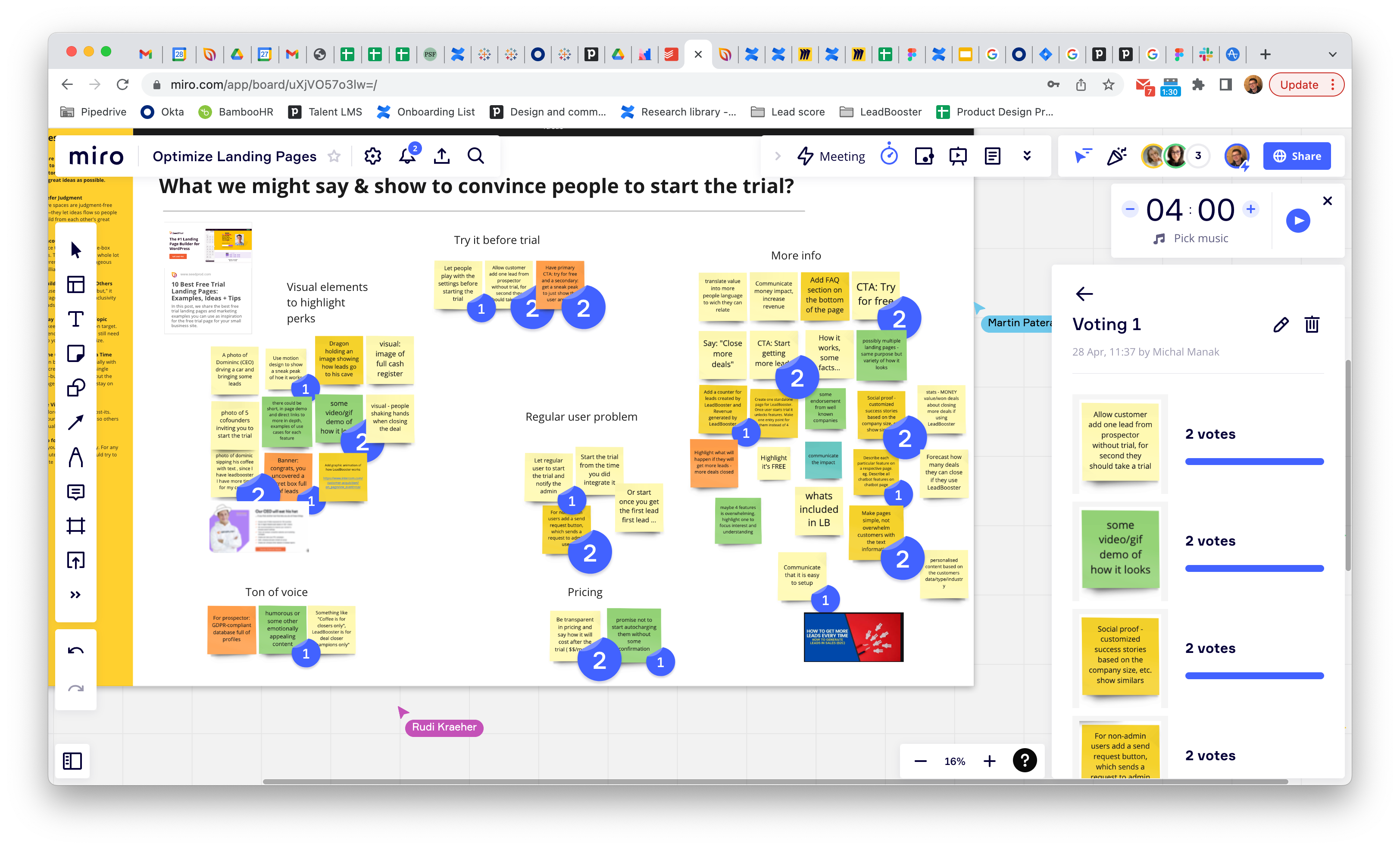
Task: Edit Voting 1 name with pencil
Action: [1281, 325]
